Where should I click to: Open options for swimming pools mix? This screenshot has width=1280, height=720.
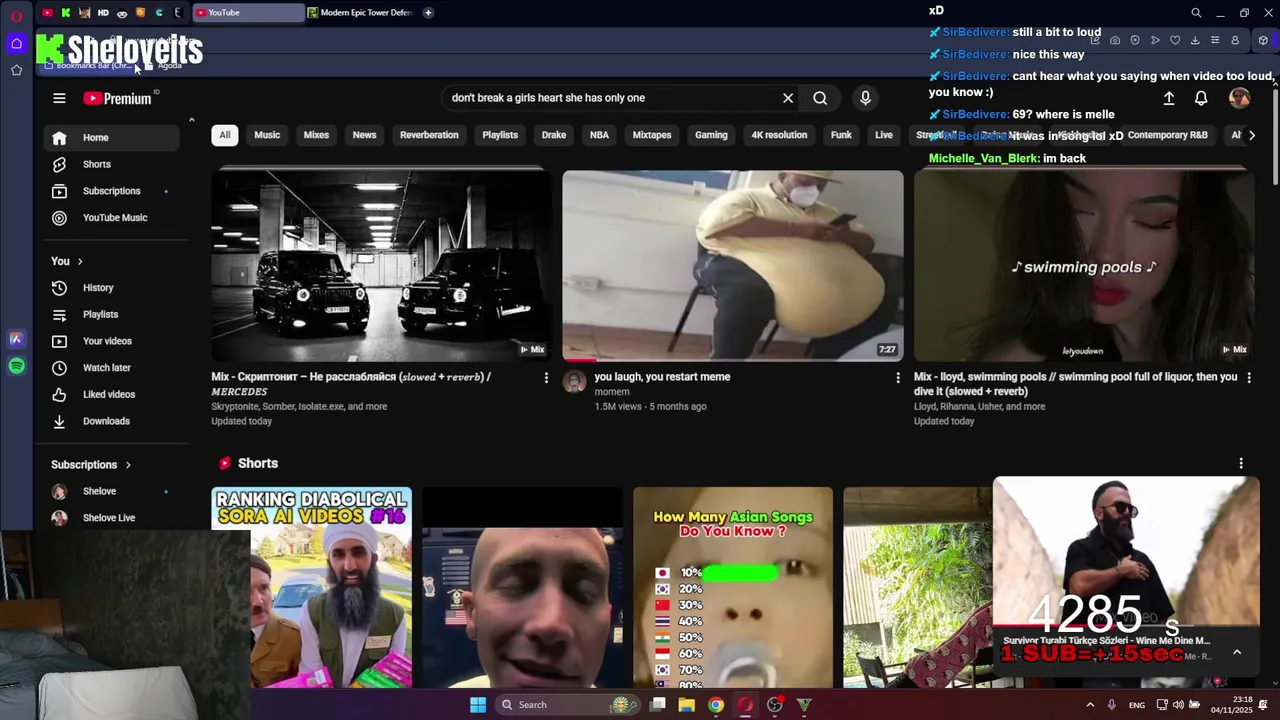pyautogui.click(x=1248, y=378)
